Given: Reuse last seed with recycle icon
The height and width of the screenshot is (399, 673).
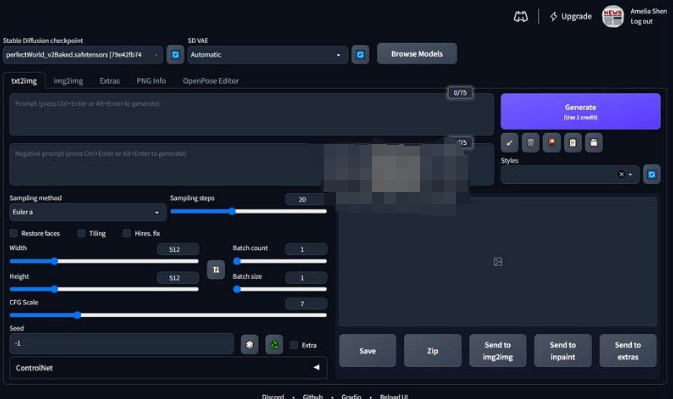Looking at the screenshot, I should coord(274,345).
